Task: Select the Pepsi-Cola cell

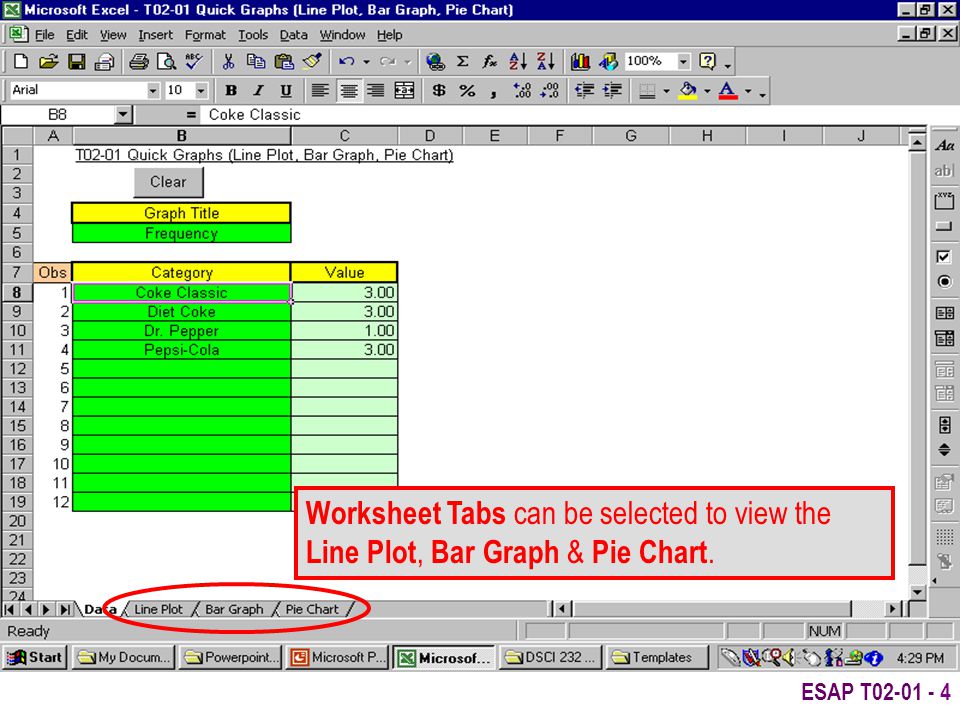Action: [181, 350]
